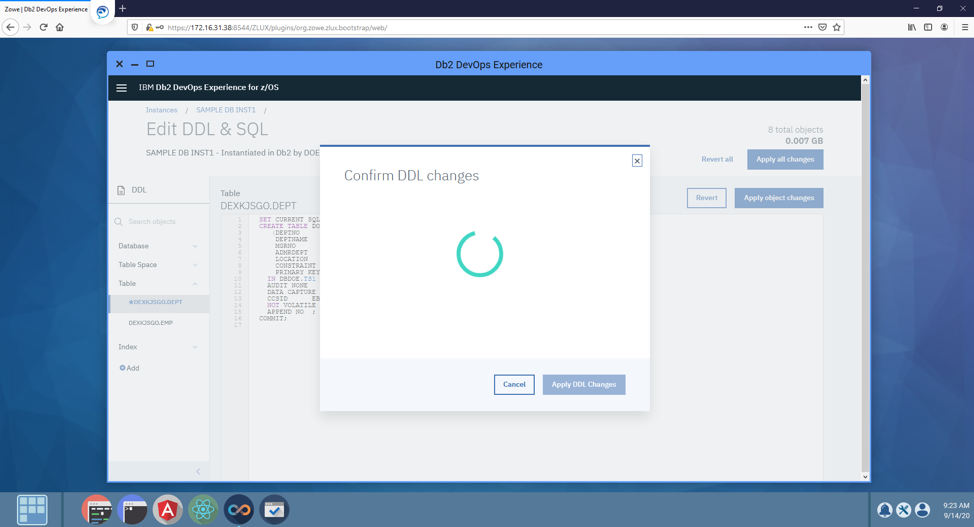Click the Revert button

coord(706,198)
